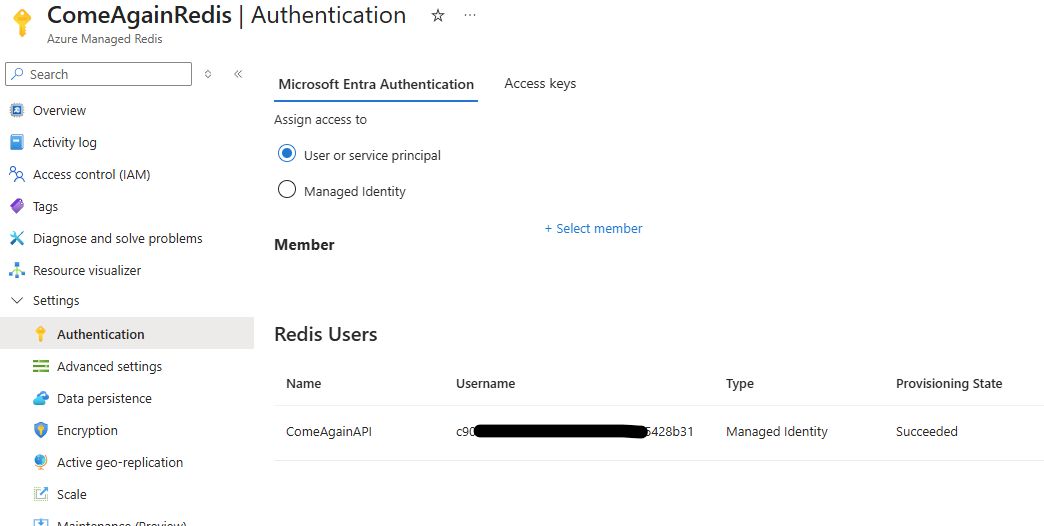
Task: Click the Azure Managed Redis subtitle
Action: (105, 39)
